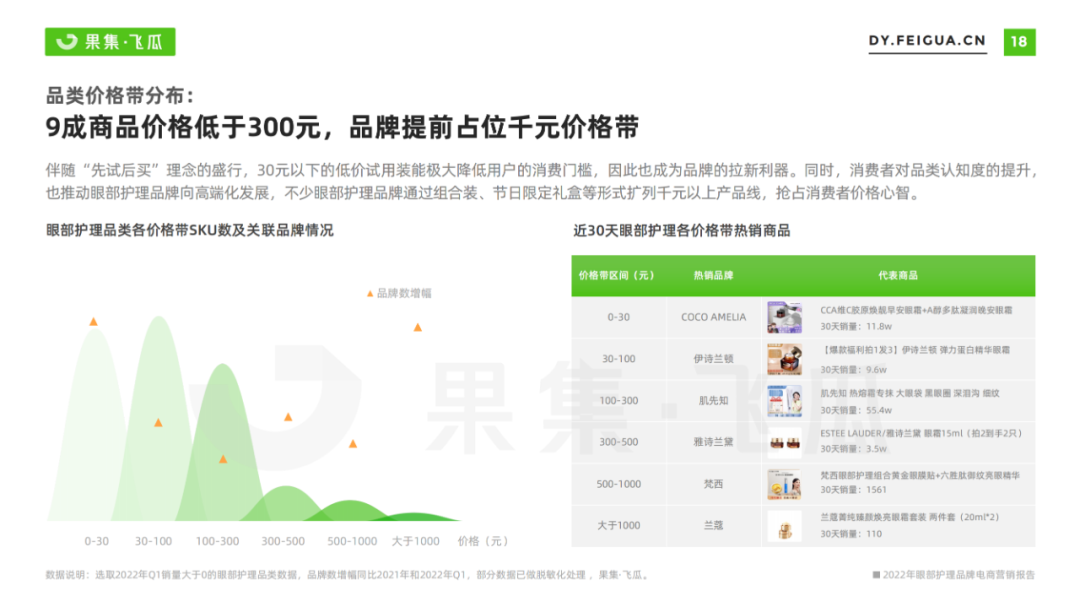
Task: Click the 果集·飞瓜 logo badge
Action: (x=110, y=42)
